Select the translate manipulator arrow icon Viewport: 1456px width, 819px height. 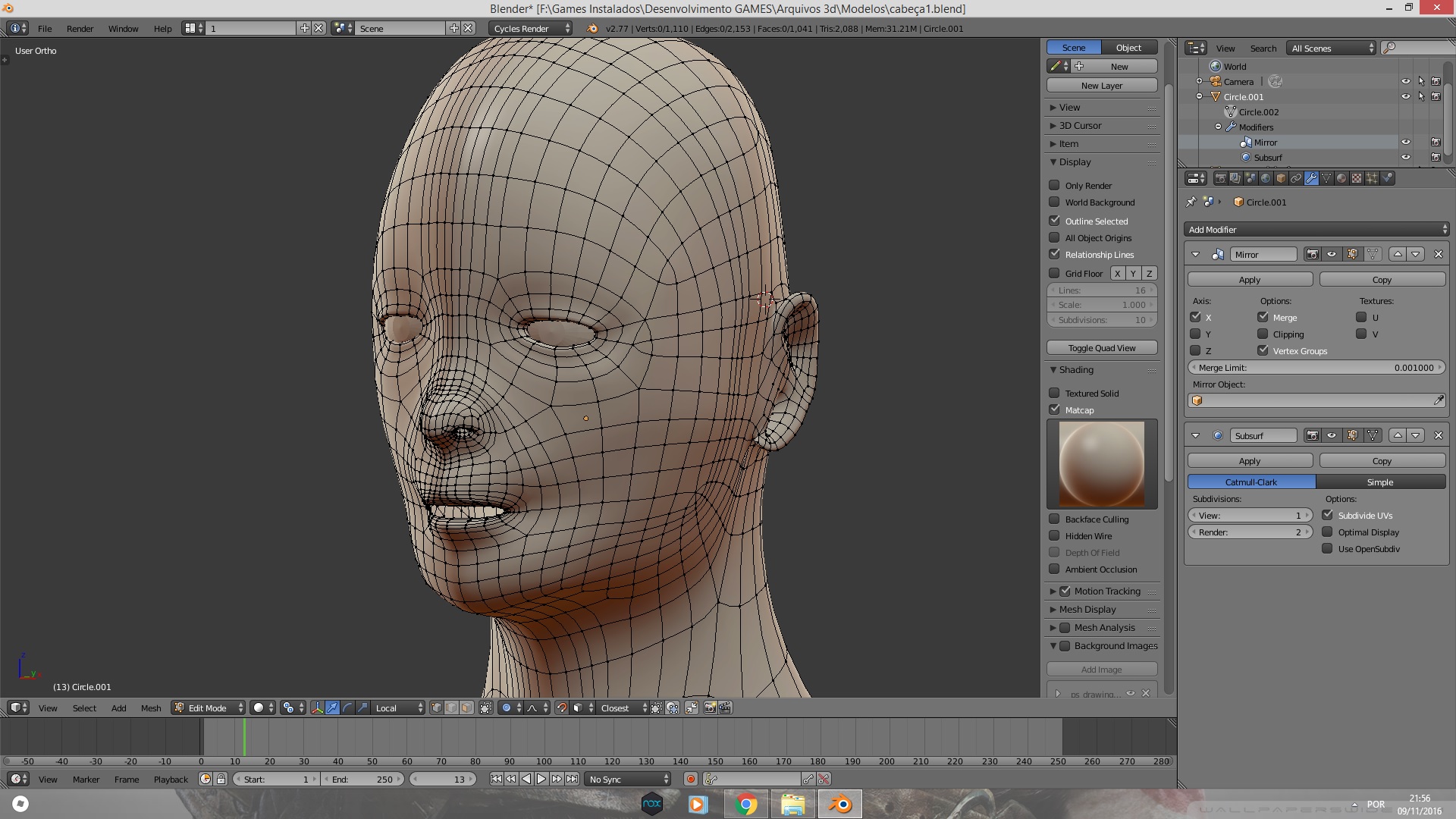(x=332, y=708)
